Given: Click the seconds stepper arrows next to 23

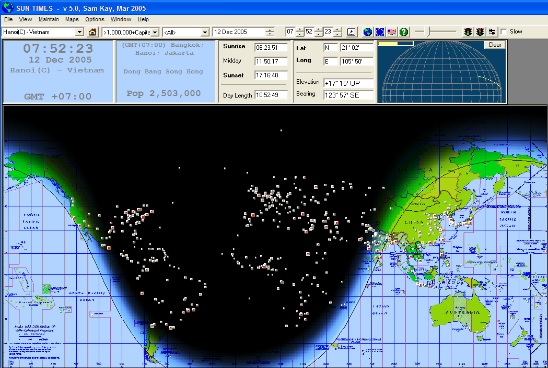Looking at the screenshot, I should pyautogui.click(x=337, y=32).
